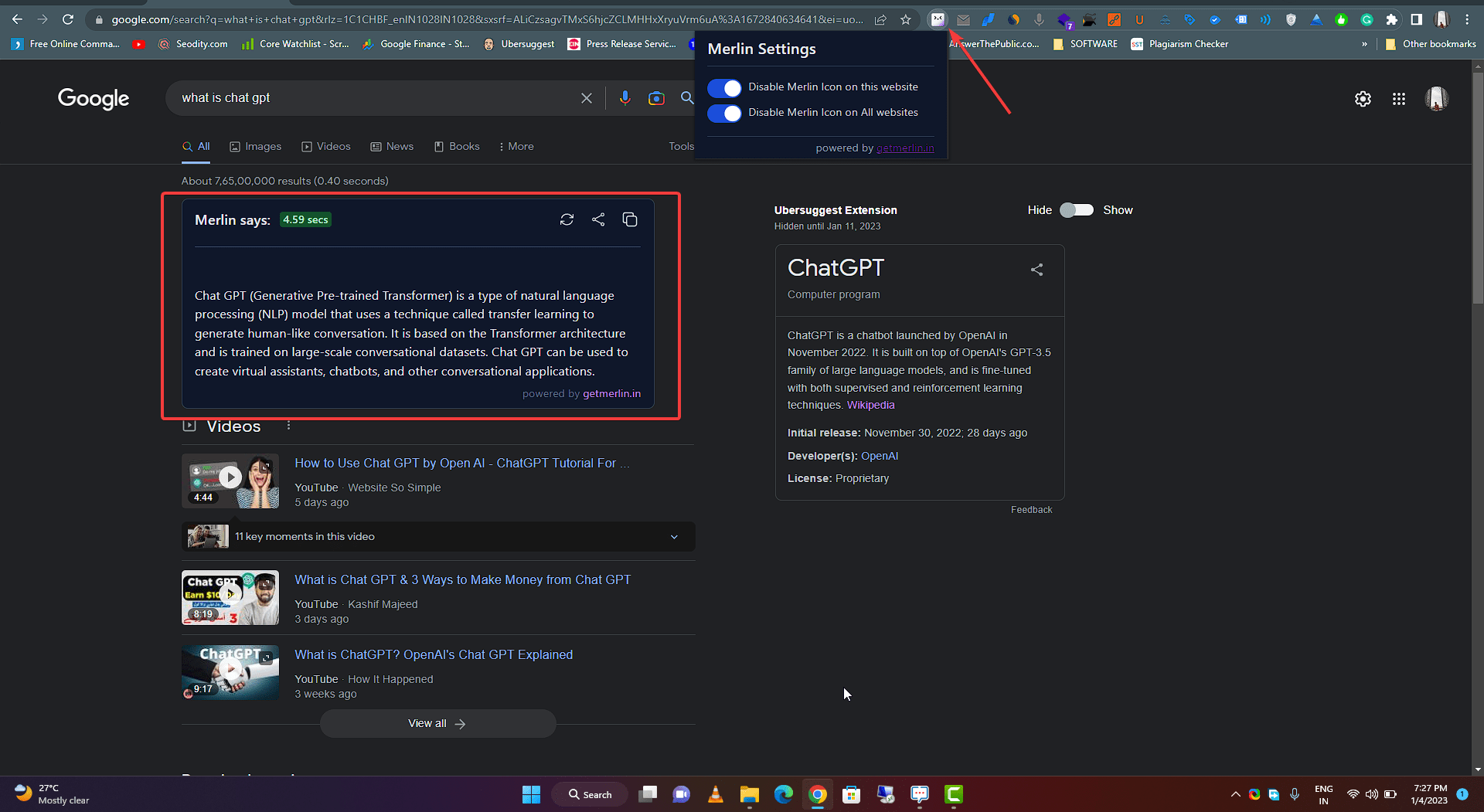Play the 8:19 video thumbnail
Viewport: 1484px width, 812px height.
click(x=230, y=597)
